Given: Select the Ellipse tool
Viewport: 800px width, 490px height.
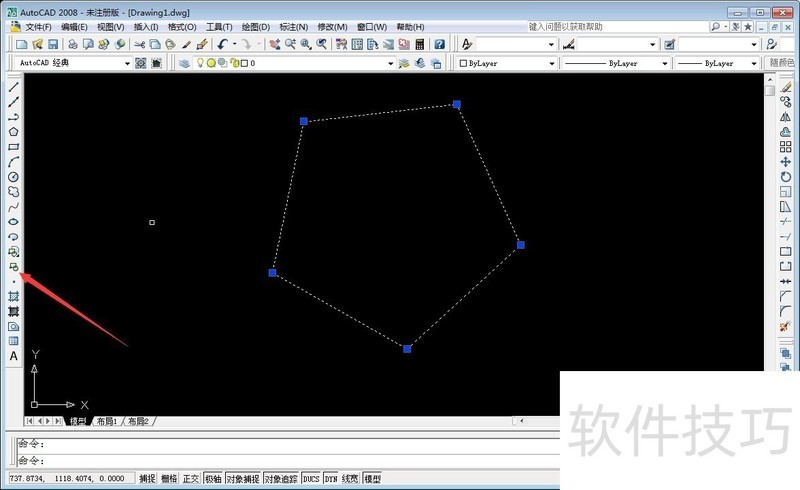Looking at the screenshot, I should tap(14, 222).
